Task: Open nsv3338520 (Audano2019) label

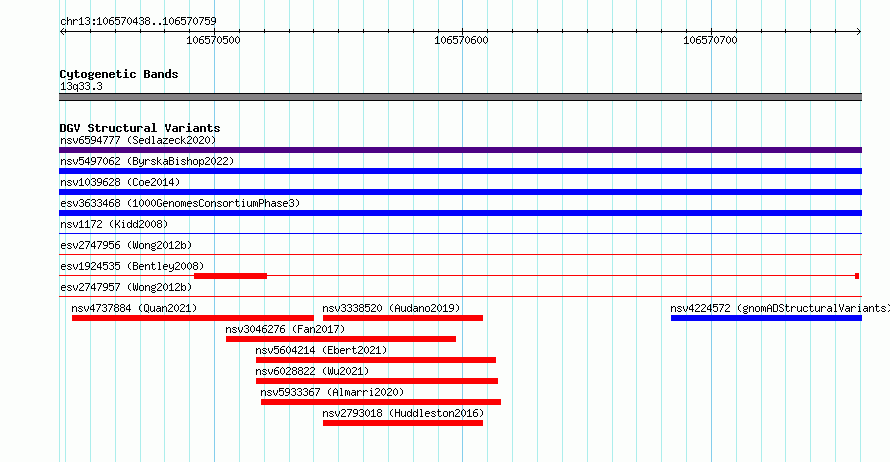Action: (391, 308)
